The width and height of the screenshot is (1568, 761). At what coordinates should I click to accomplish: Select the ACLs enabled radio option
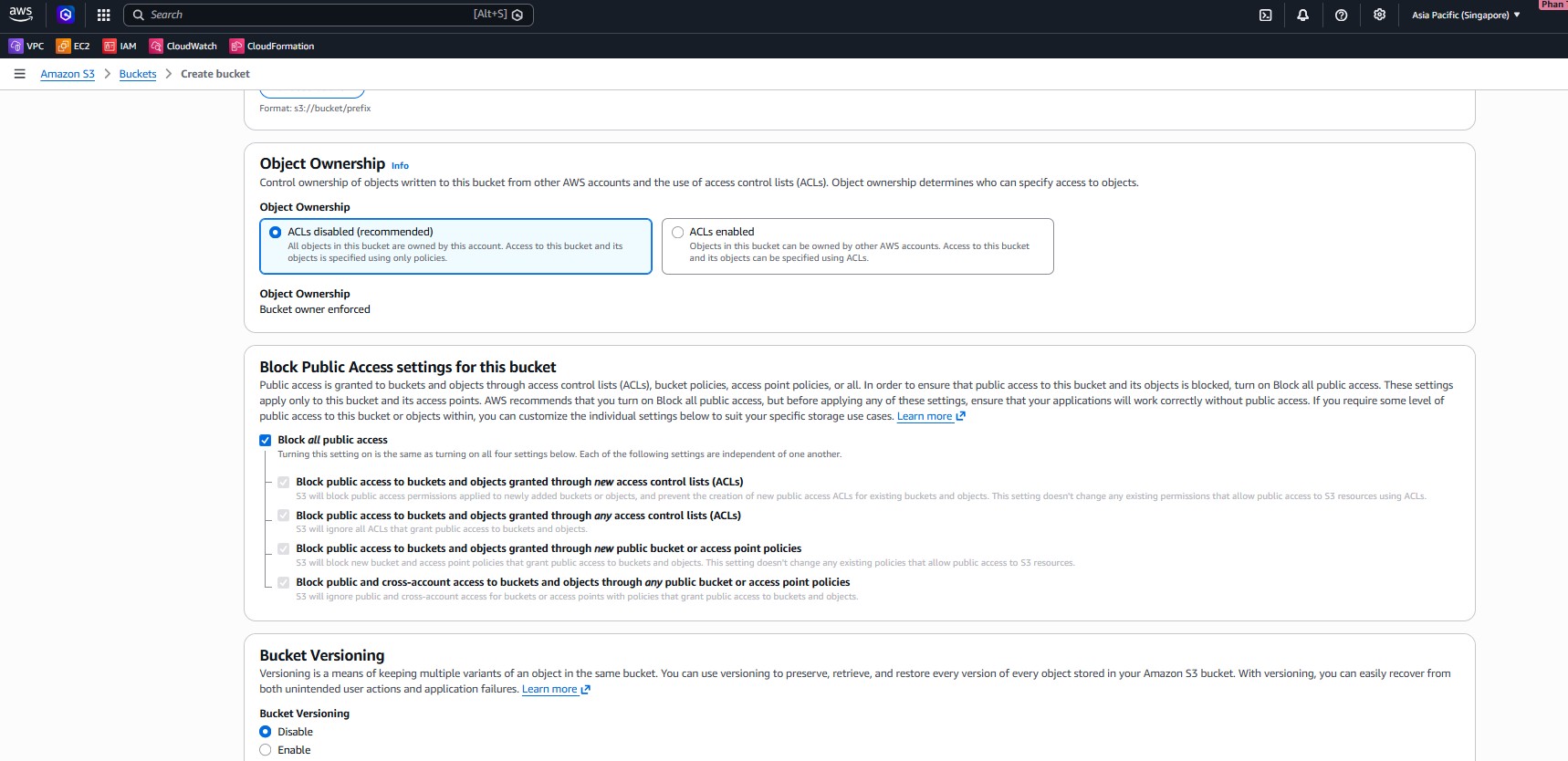tap(677, 233)
